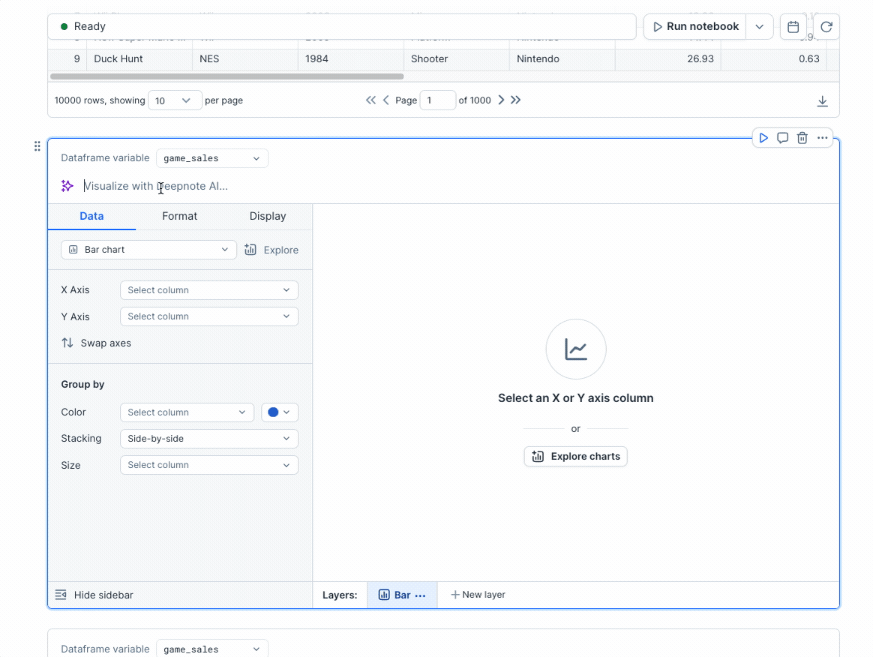
Task: Grab the block drag handle dots
Action: pyautogui.click(x=37, y=146)
